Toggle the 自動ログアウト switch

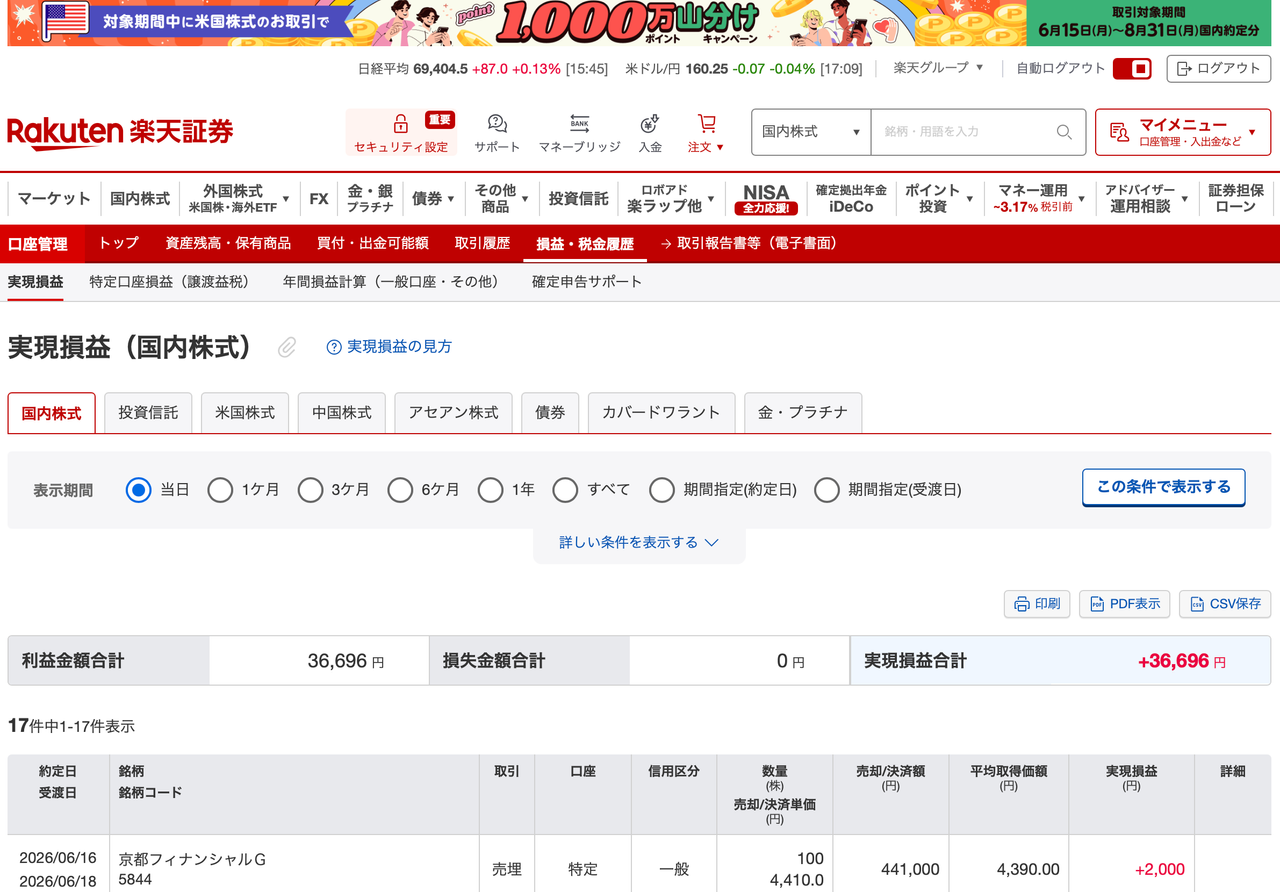[x=1132, y=69]
